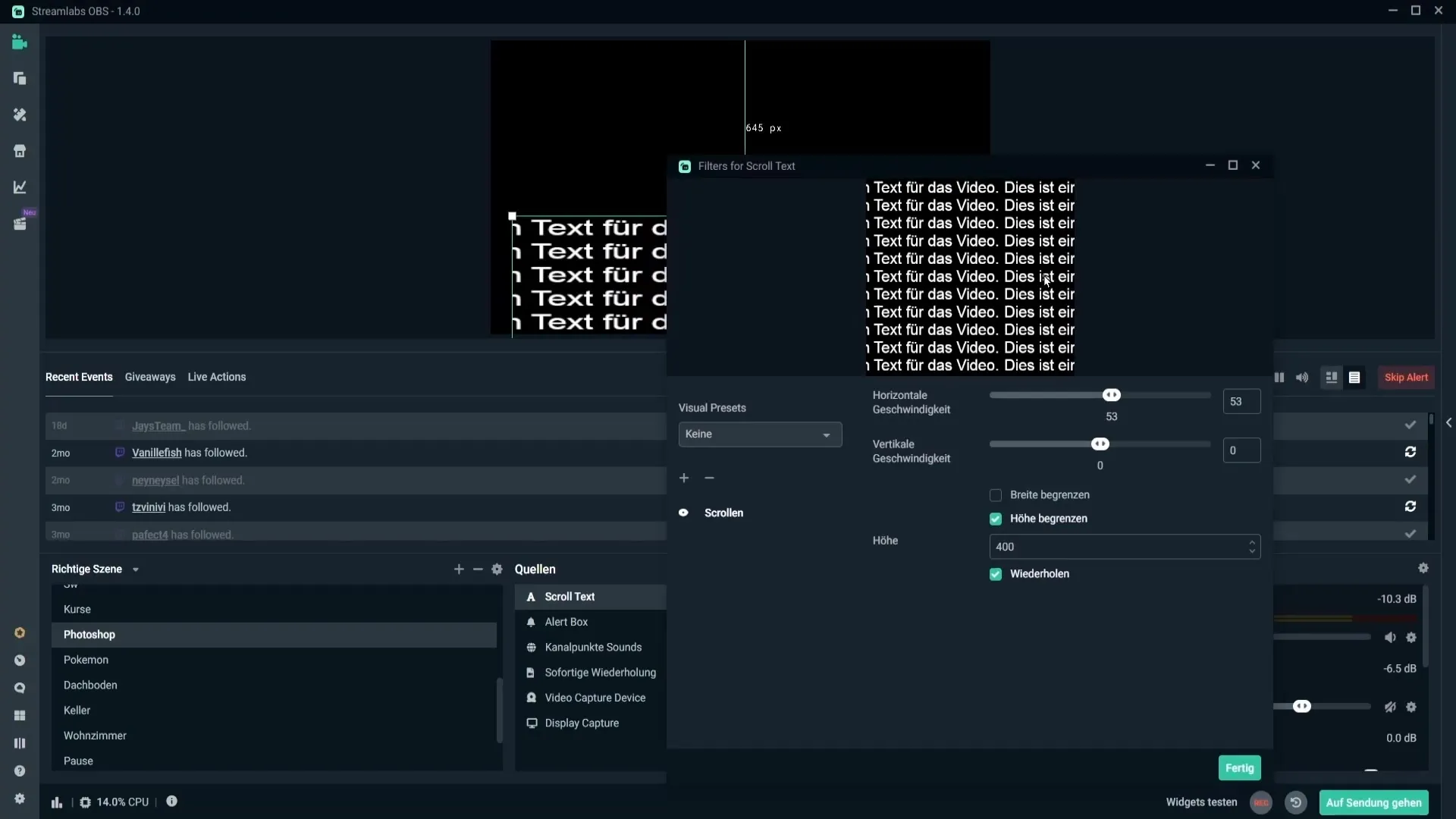This screenshot has height=819, width=1456.
Task: Start the replay buffer icon
Action: tap(1296, 802)
